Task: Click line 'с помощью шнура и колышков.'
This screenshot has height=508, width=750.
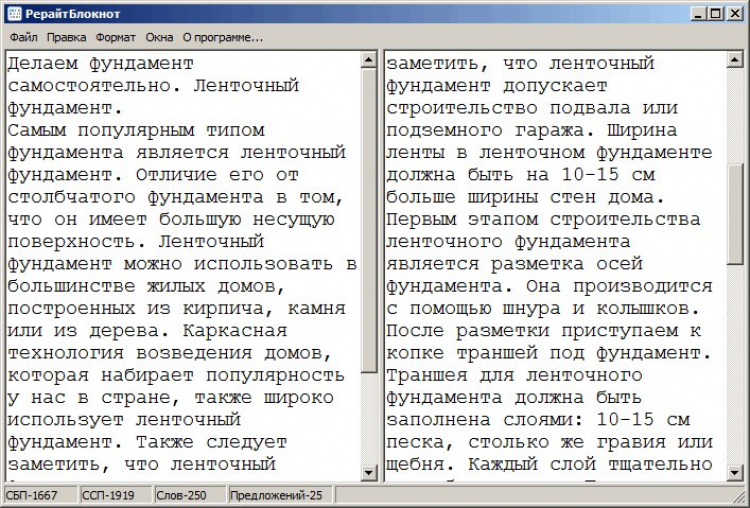Action: 543,309
